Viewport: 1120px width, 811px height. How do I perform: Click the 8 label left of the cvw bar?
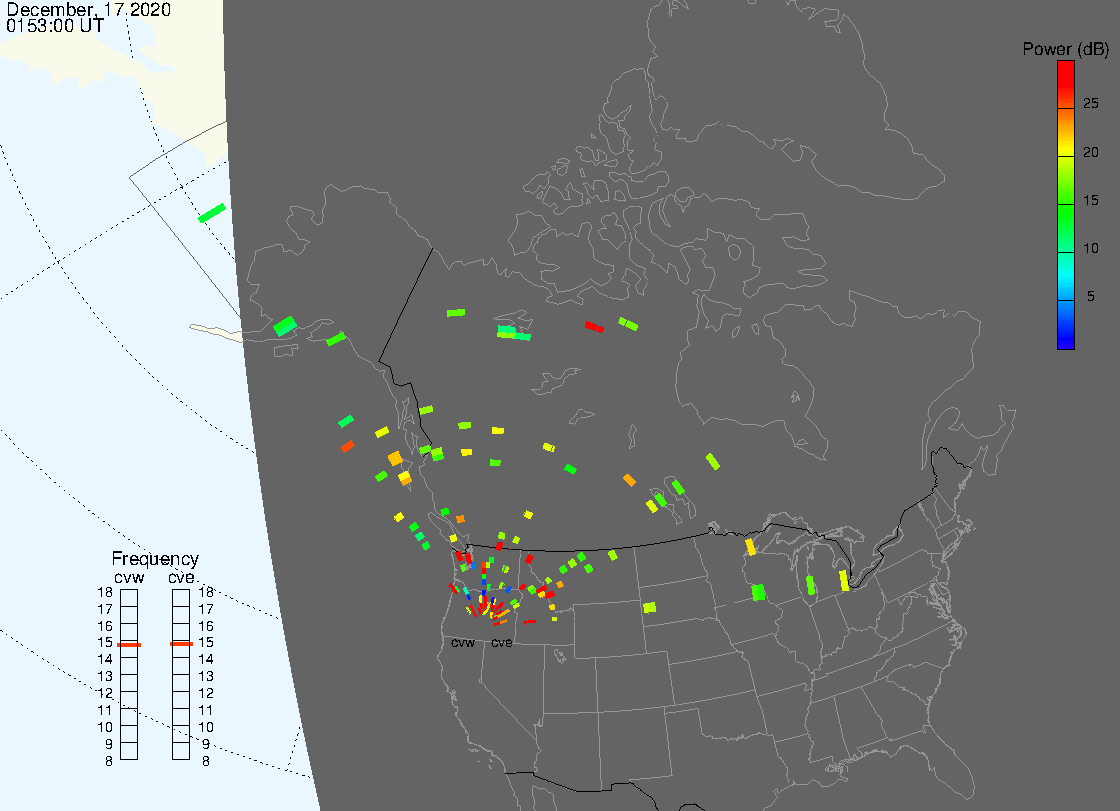click(x=109, y=762)
